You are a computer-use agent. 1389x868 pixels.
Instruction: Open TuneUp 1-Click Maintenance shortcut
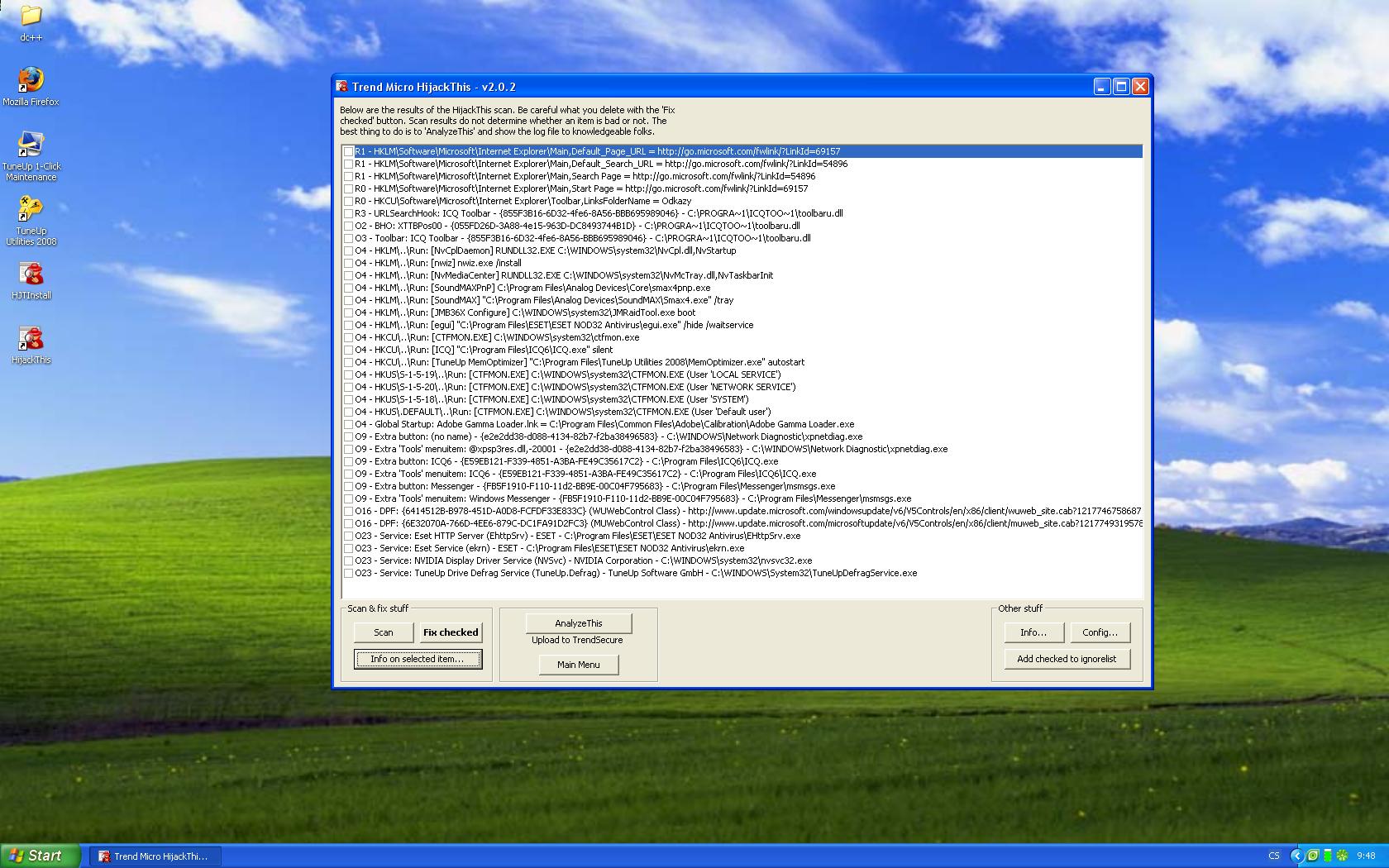tap(31, 145)
